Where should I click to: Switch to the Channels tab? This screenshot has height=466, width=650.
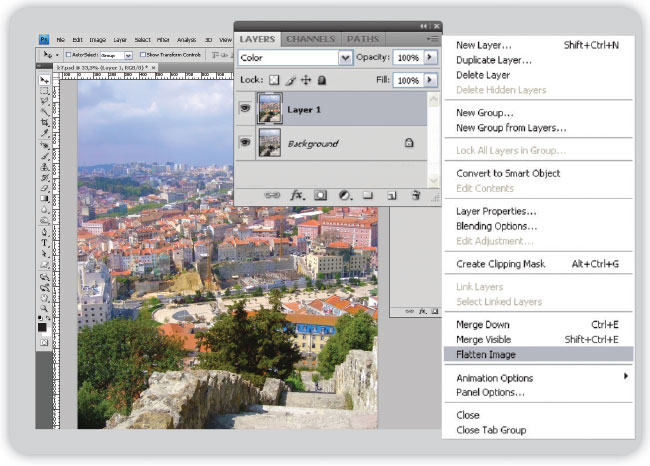pyautogui.click(x=310, y=39)
